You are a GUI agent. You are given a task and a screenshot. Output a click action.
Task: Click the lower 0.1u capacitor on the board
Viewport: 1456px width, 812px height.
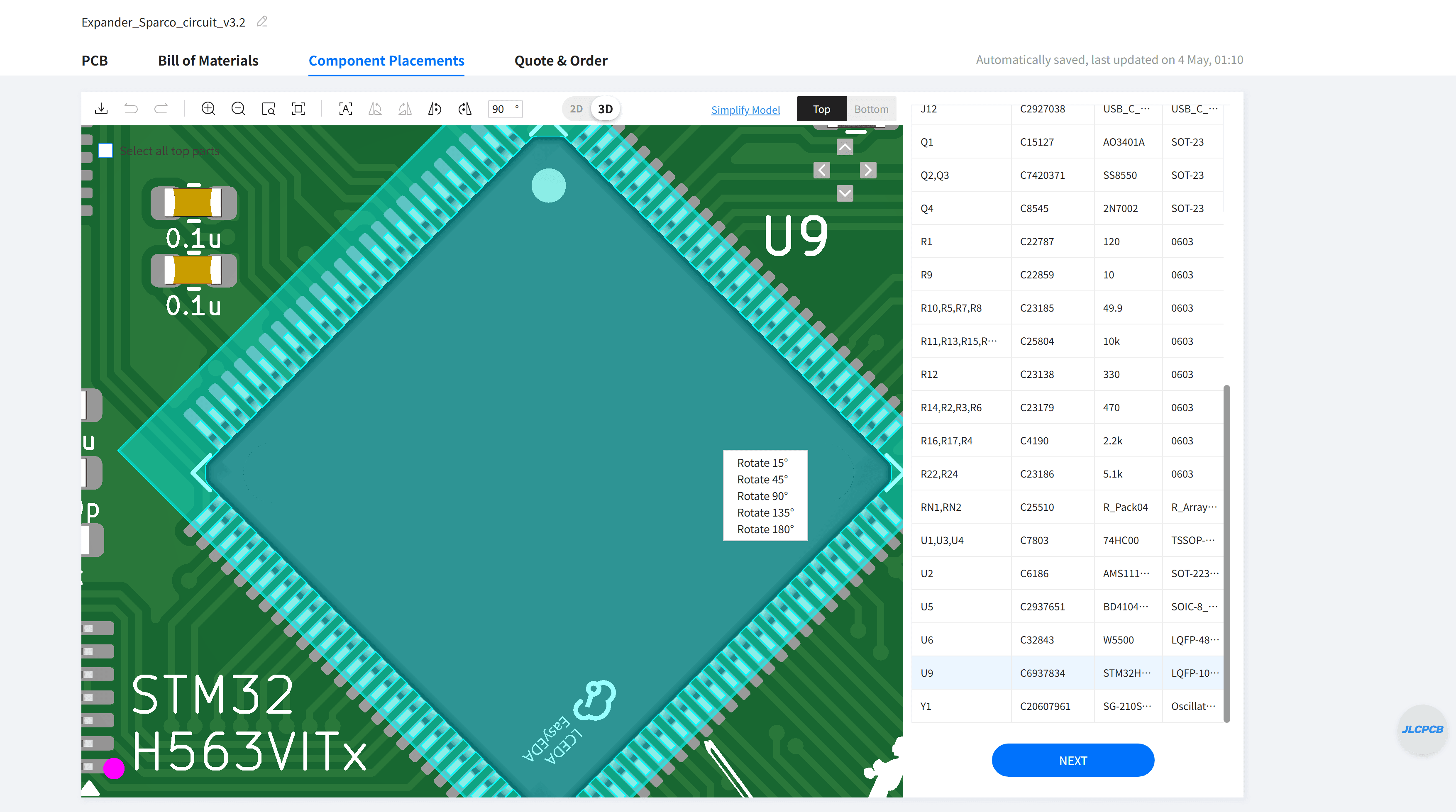click(193, 271)
